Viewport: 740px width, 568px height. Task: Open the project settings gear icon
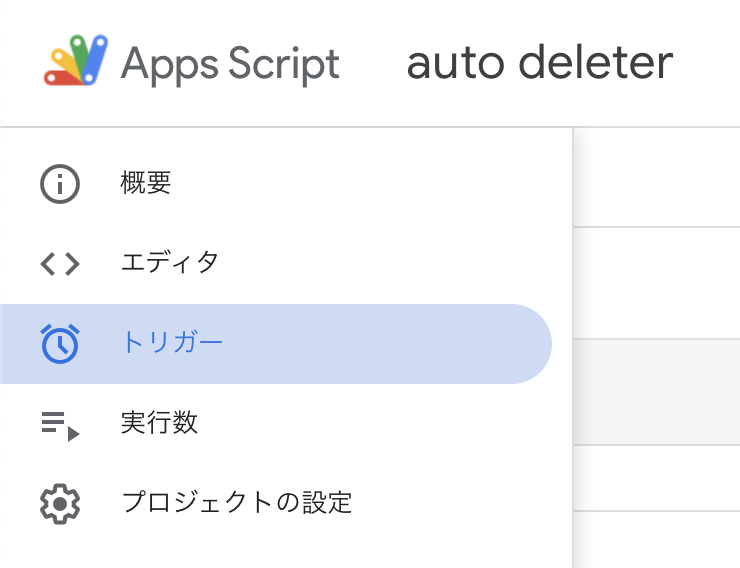pyautogui.click(x=60, y=503)
